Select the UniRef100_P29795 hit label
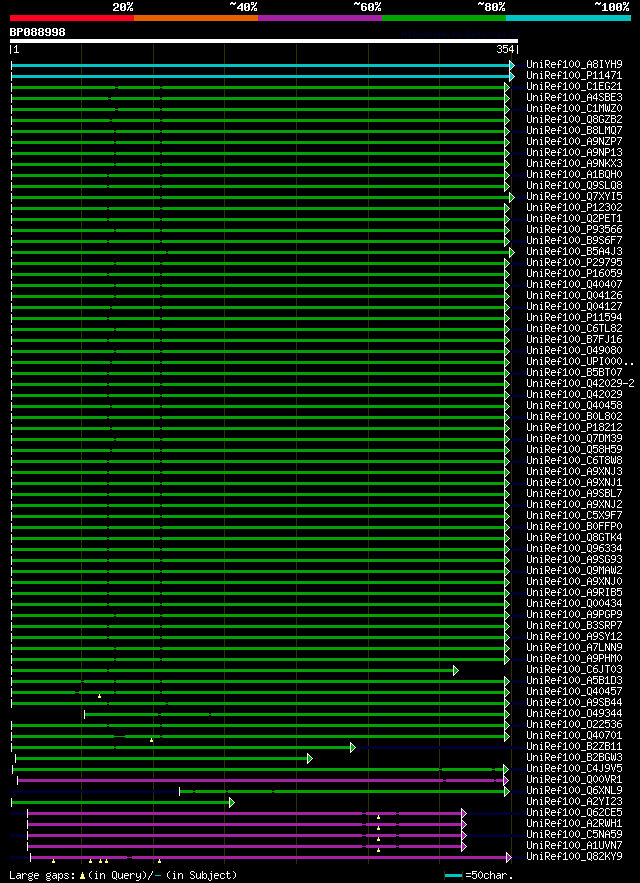 point(574,263)
